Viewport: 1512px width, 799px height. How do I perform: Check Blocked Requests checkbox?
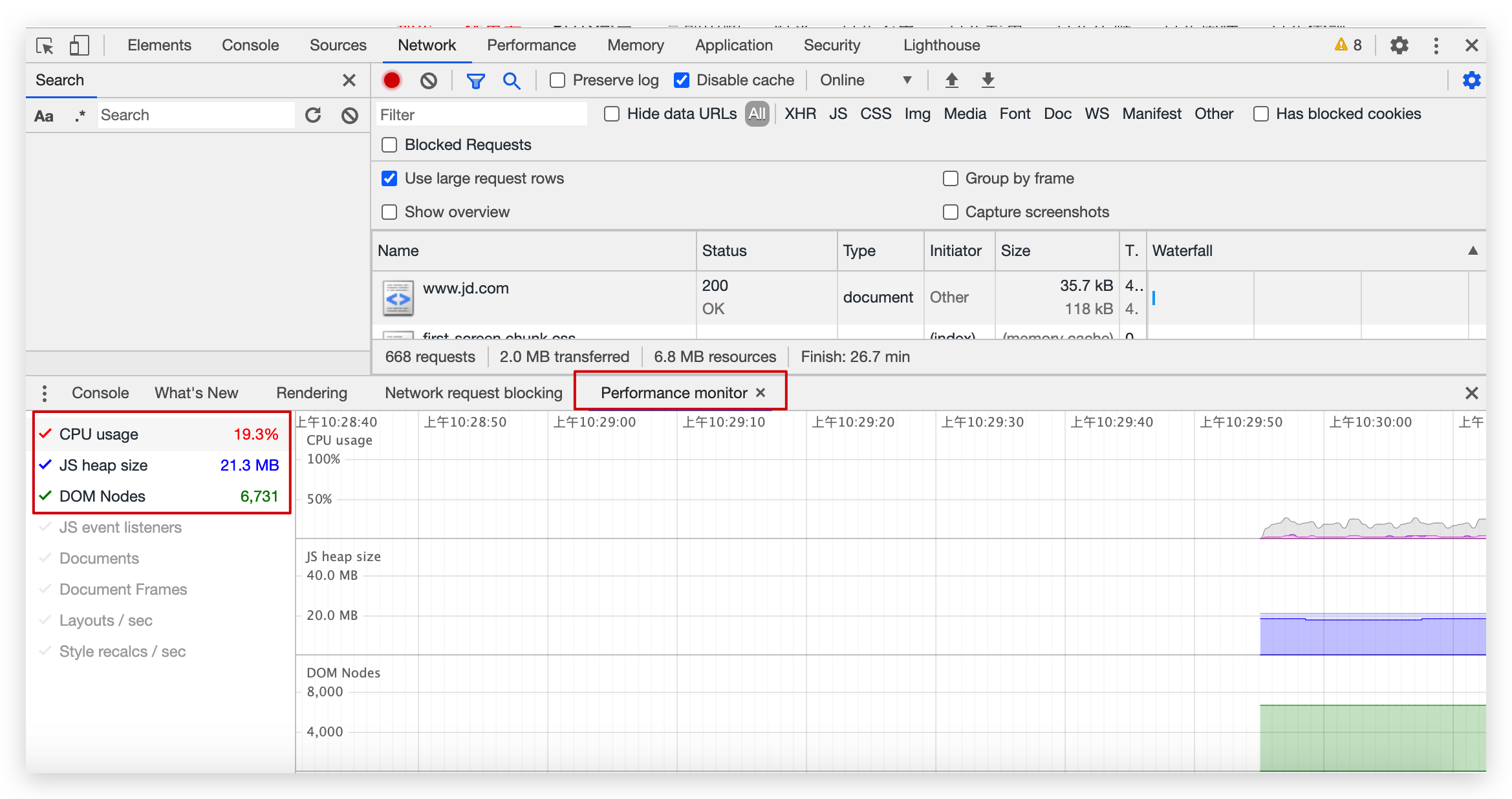pos(389,145)
